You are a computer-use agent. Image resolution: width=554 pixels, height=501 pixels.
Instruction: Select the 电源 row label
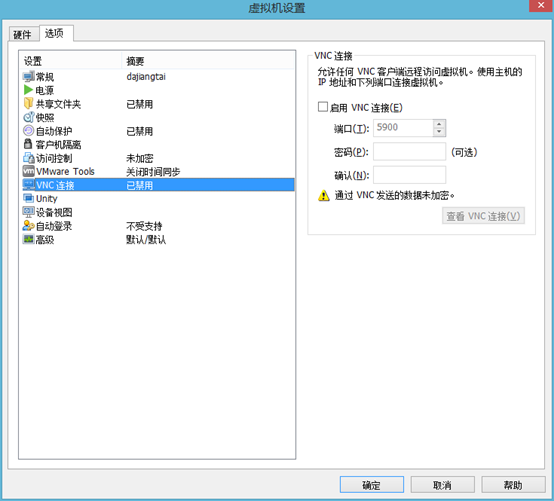[x=45, y=90]
